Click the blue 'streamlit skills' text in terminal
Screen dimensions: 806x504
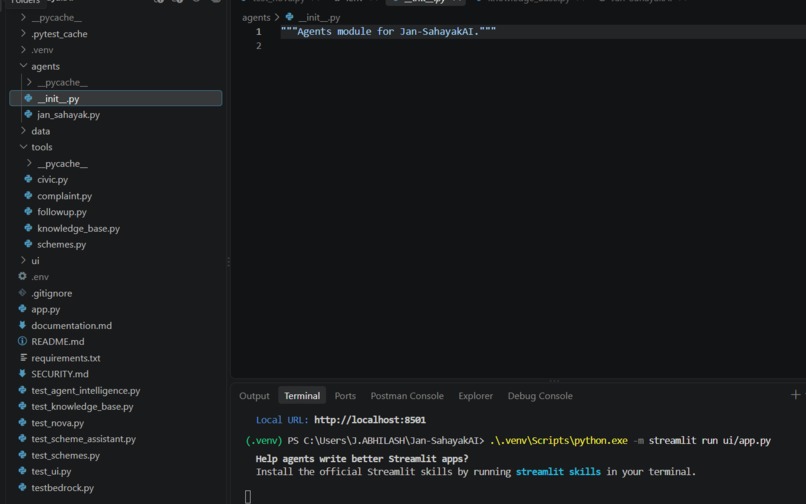(558, 472)
